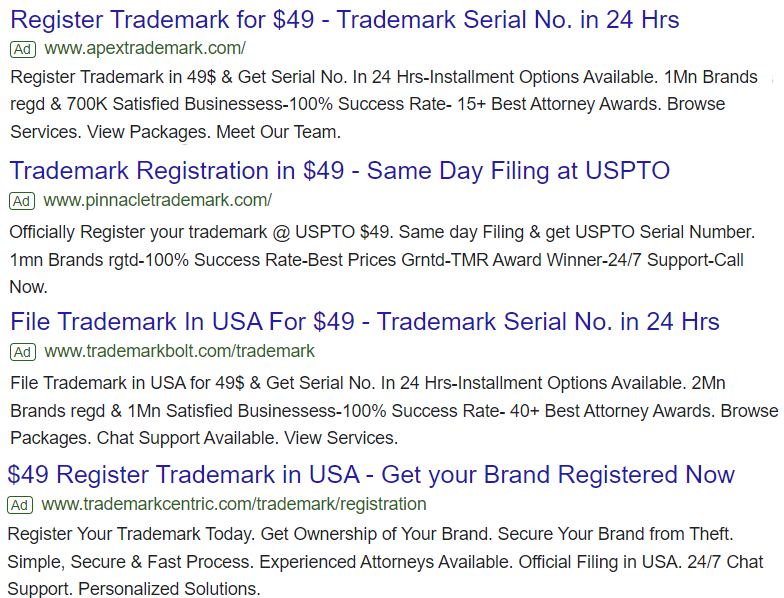The height and width of the screenshot is (598, 784).
Task: Click the www.apextrademark.com/ URL
Action: 145,48
